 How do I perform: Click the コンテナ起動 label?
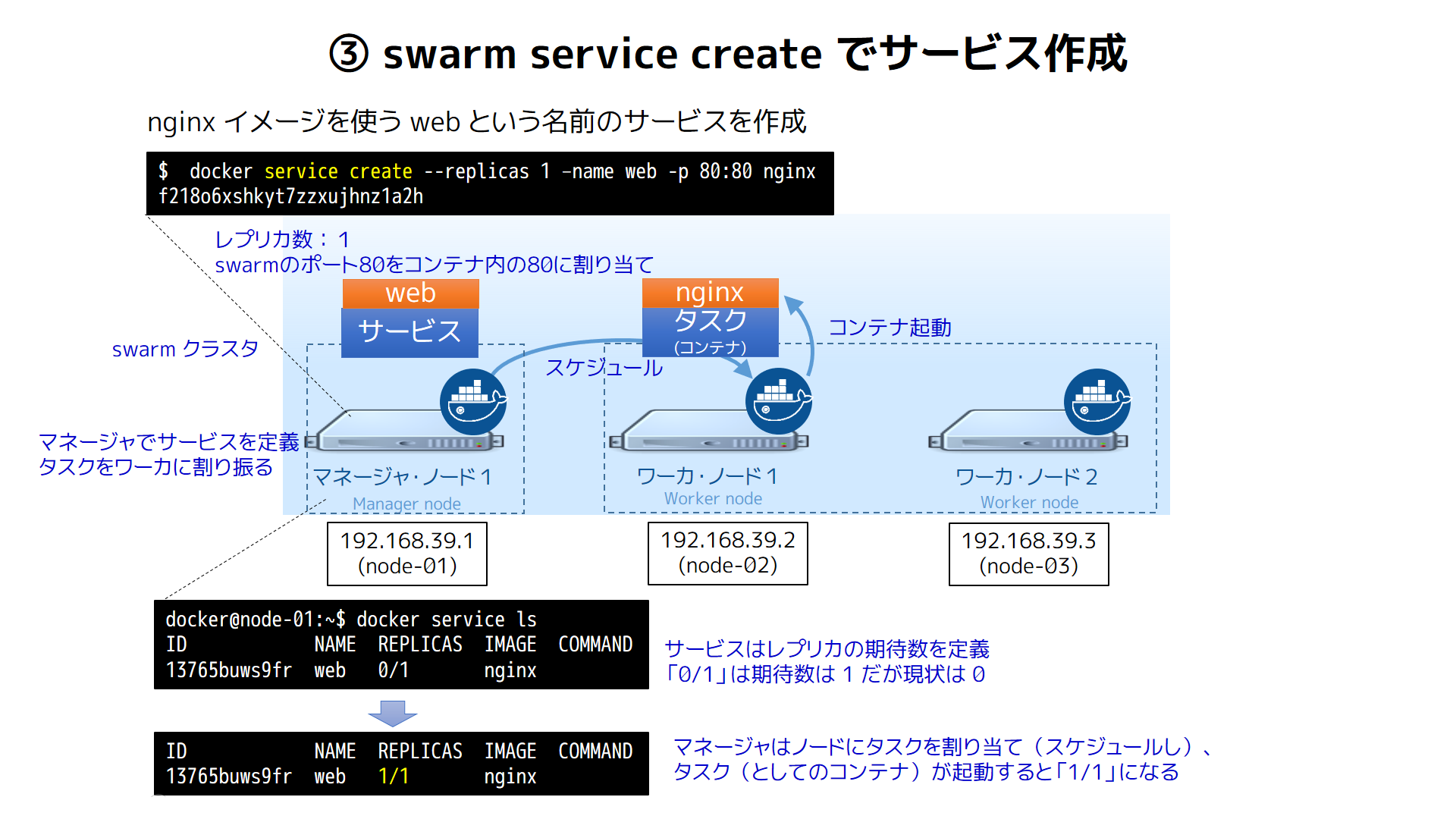(890, 328)
